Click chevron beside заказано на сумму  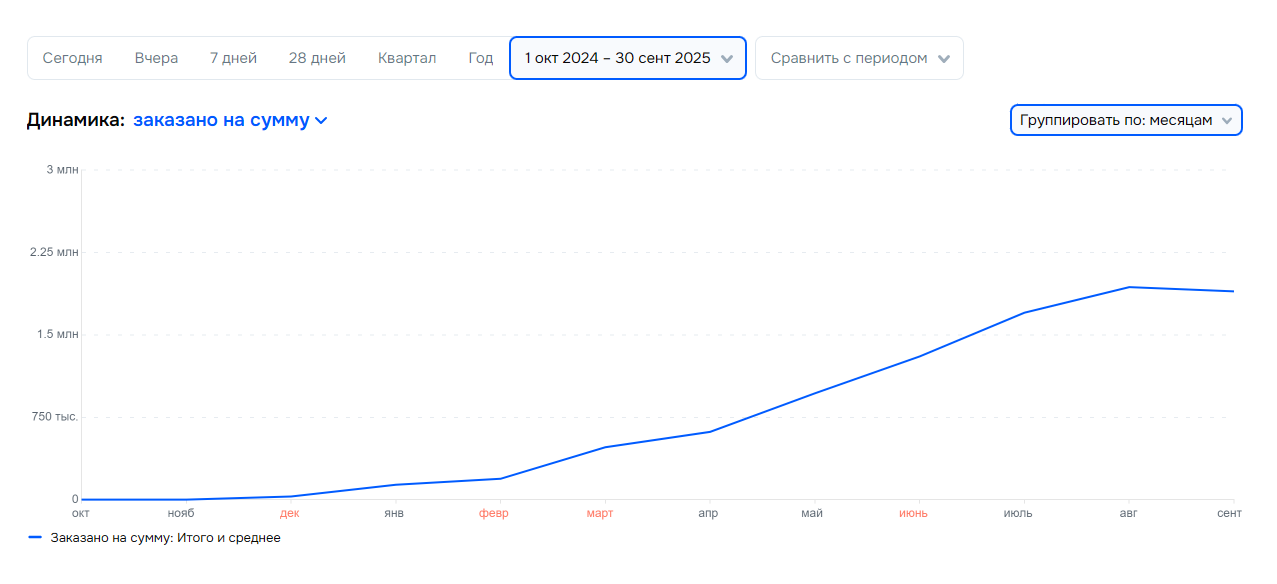point(321,121)
